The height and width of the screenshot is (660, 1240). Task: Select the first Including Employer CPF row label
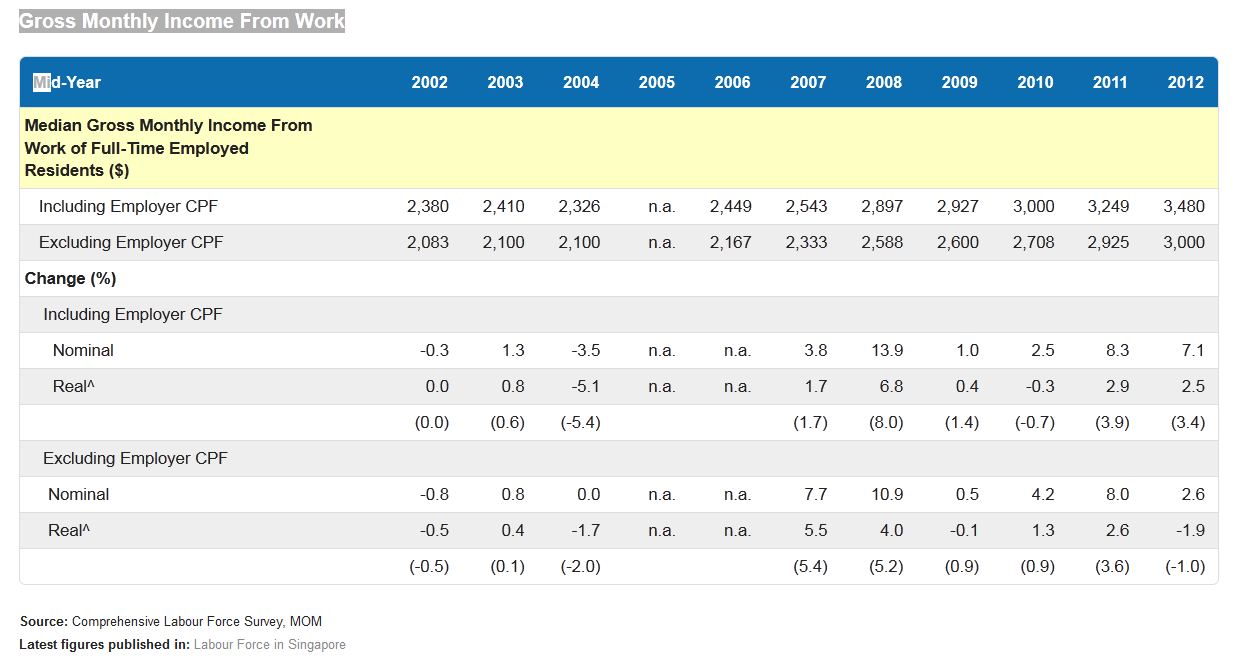[128, 206]
